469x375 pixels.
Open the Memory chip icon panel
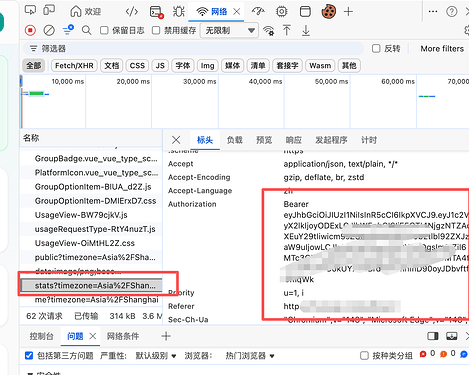[282, 12]
